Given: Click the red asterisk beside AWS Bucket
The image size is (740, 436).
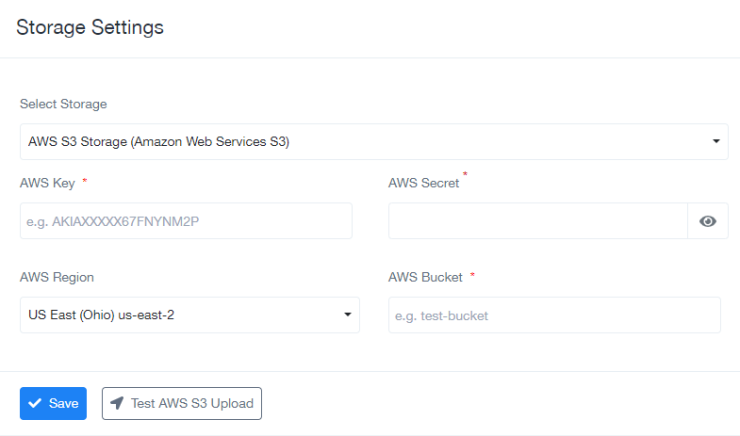Looking at the screenshot, I should tap(472, 275).
